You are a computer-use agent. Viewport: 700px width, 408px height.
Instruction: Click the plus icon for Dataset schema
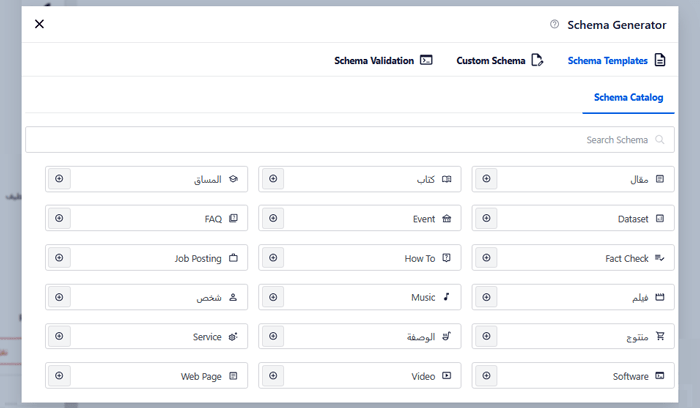[x=486, y=218]
